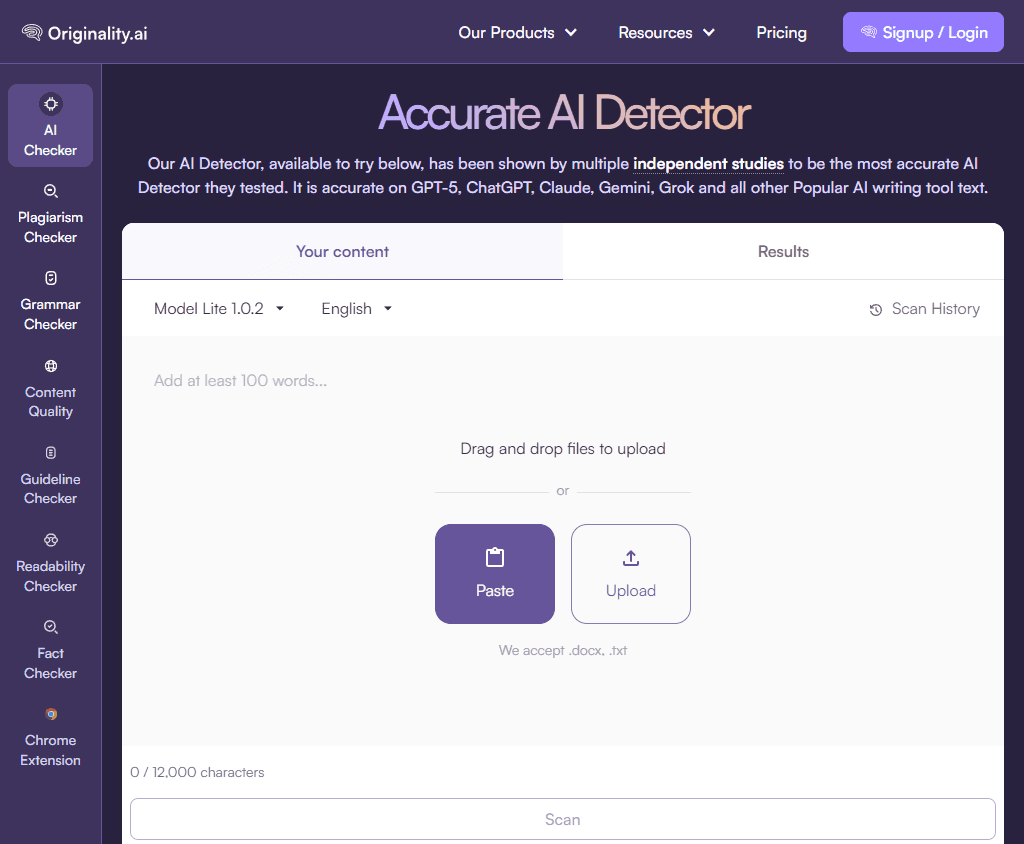The width and height of the screenshot is (1024, 844).
Task: Click the Chrome Extension icon
Action: click(x=51, y=714)
